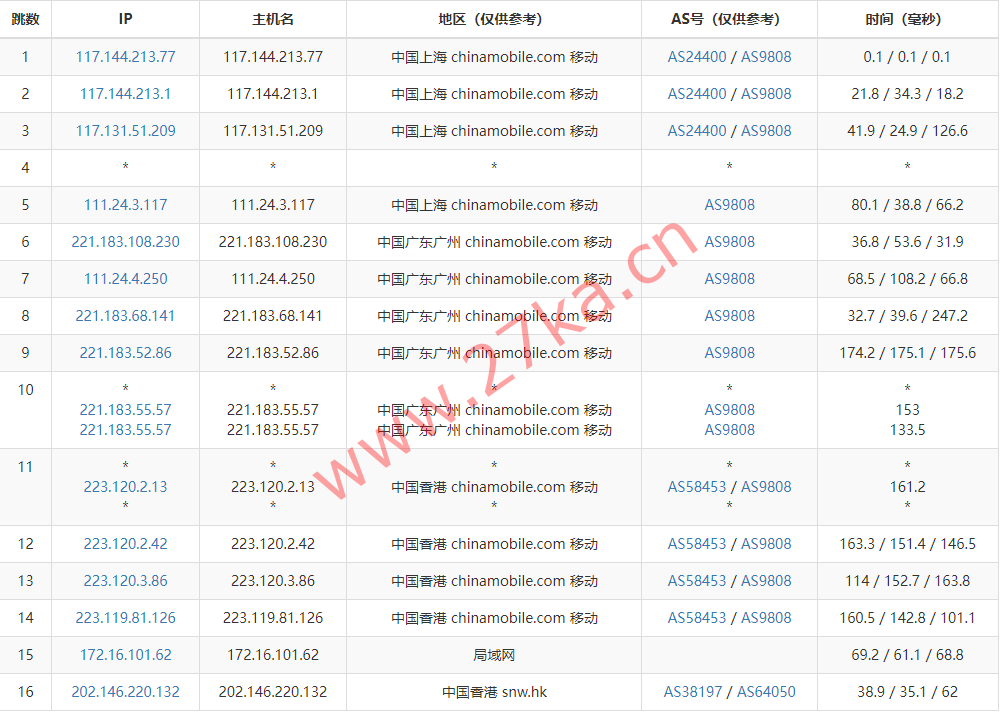Follow the IP link 221.183.68.141
The image size is (1003, 715).
tap(125, 316)
